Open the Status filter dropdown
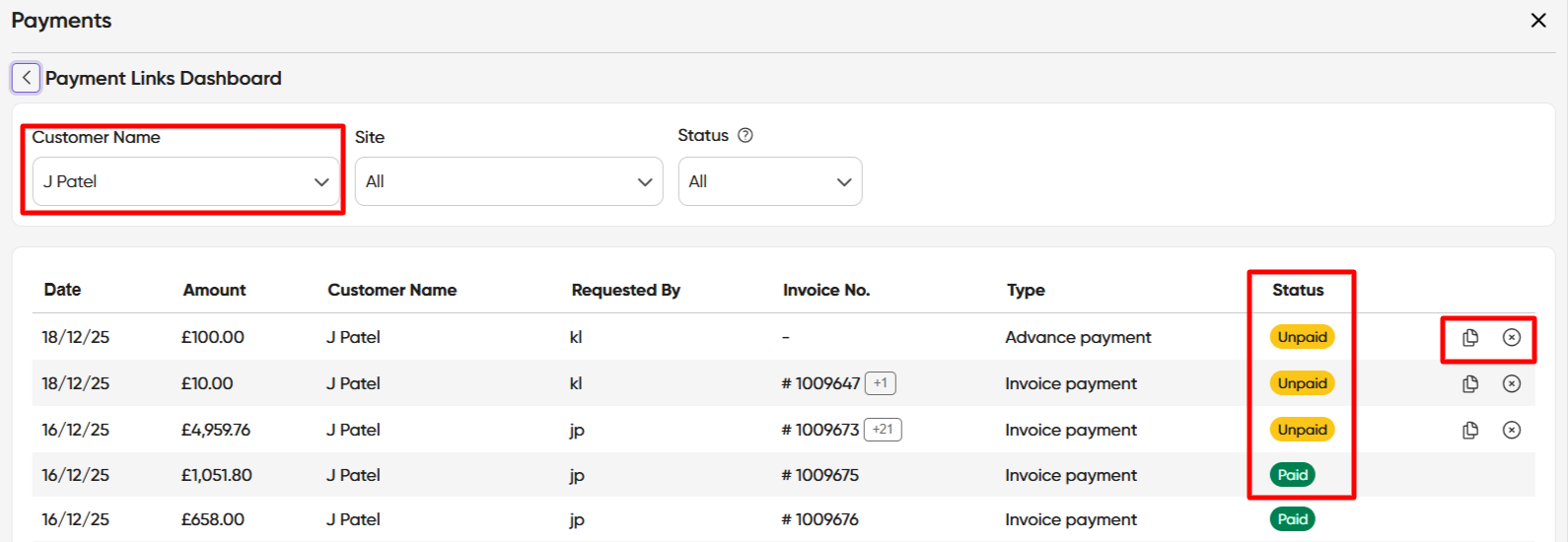The height and width of the screenshot is (542, 1568). 769,182
